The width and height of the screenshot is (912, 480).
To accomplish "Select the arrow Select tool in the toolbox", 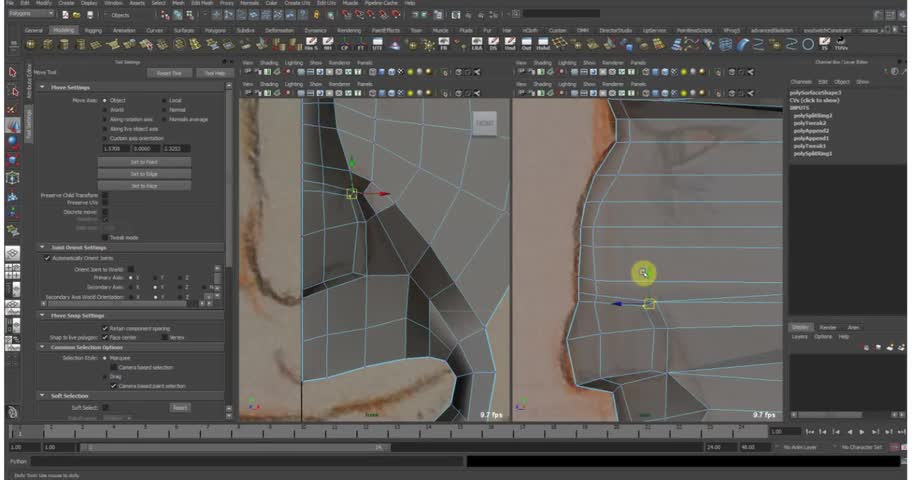I will pos(13,72).
